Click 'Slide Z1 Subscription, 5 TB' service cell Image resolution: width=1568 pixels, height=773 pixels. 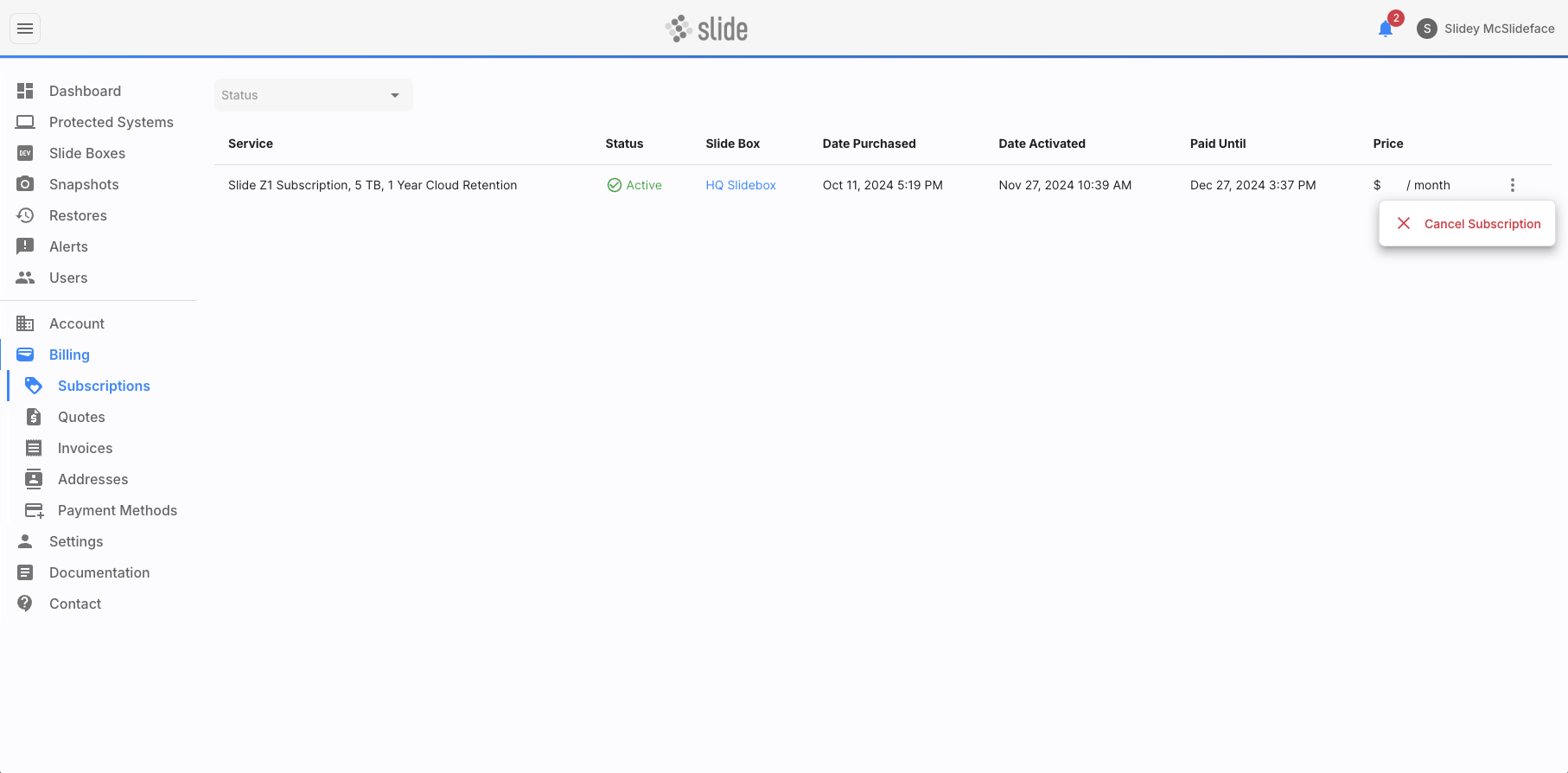click(x=373, y=185)
